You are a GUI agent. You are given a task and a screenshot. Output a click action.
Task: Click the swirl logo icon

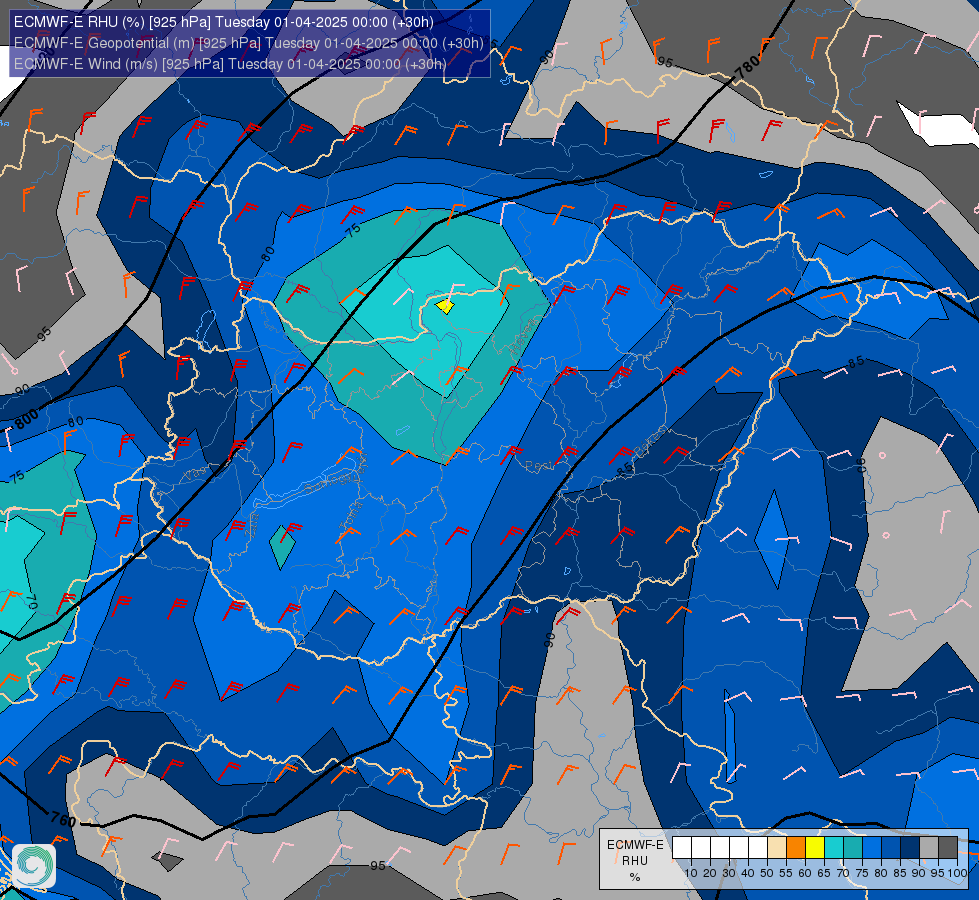(x=34, y=866)
